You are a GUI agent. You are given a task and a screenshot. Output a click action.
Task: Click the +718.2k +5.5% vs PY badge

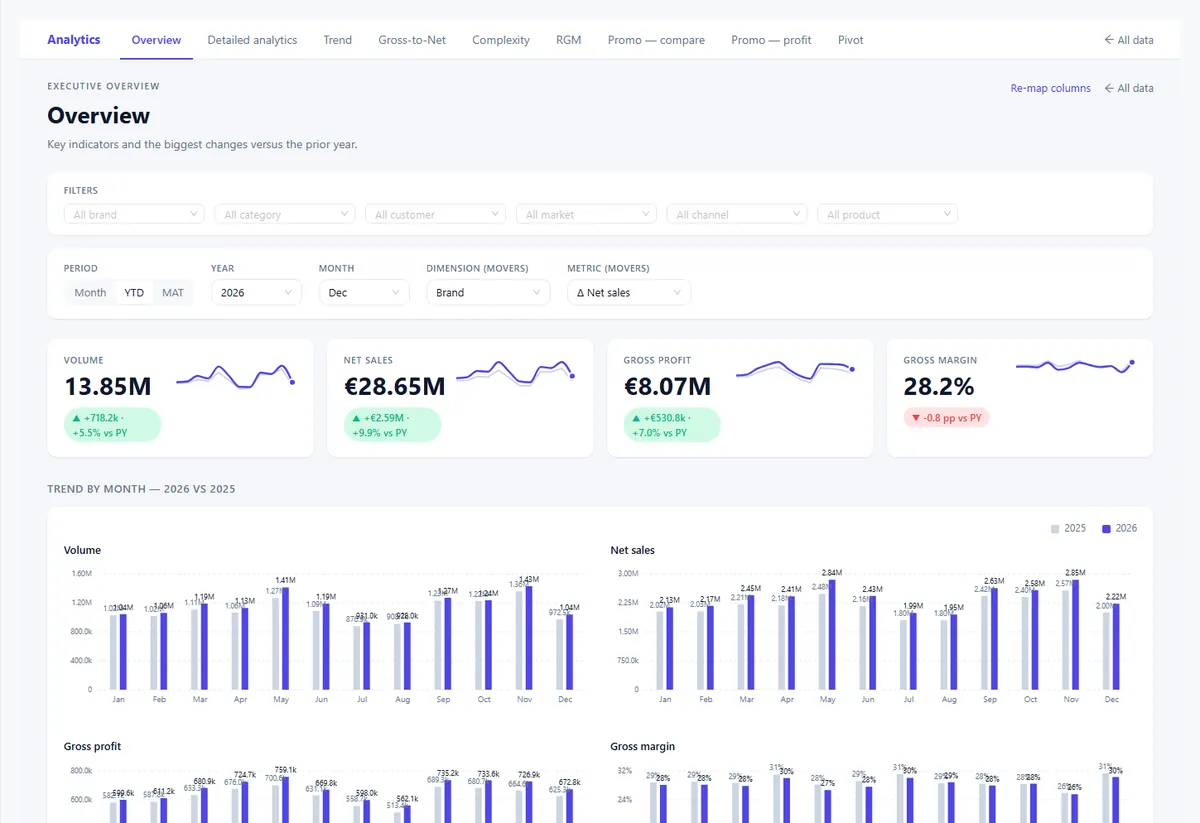112,425
